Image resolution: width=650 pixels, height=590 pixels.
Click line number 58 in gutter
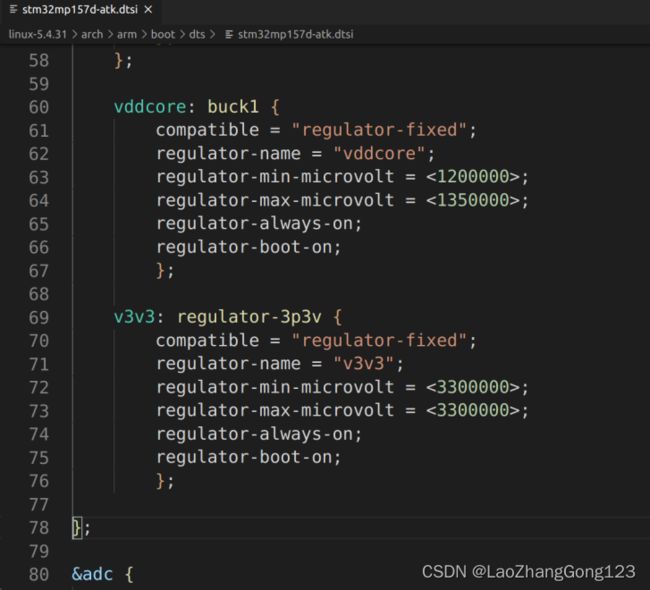[39, 61]
